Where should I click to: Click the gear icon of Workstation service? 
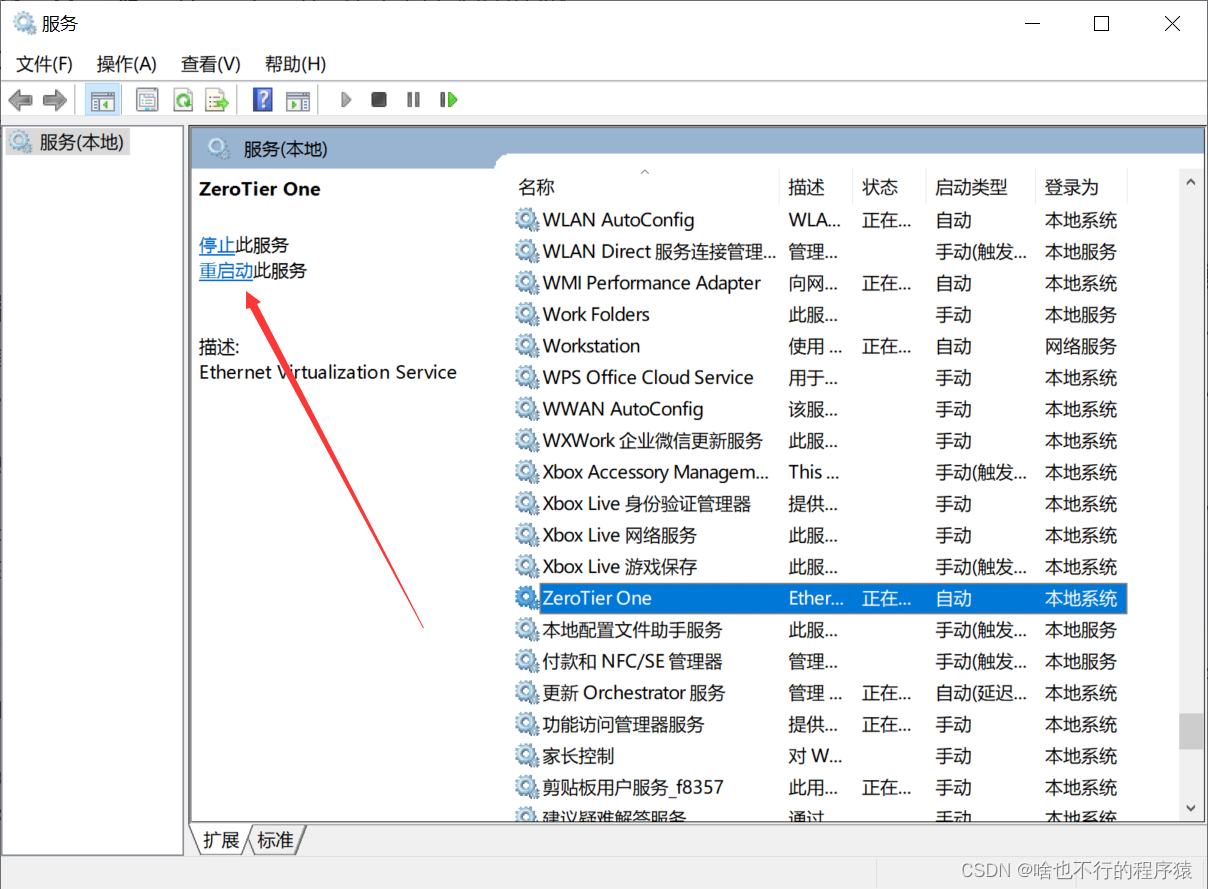coord(527,346)
